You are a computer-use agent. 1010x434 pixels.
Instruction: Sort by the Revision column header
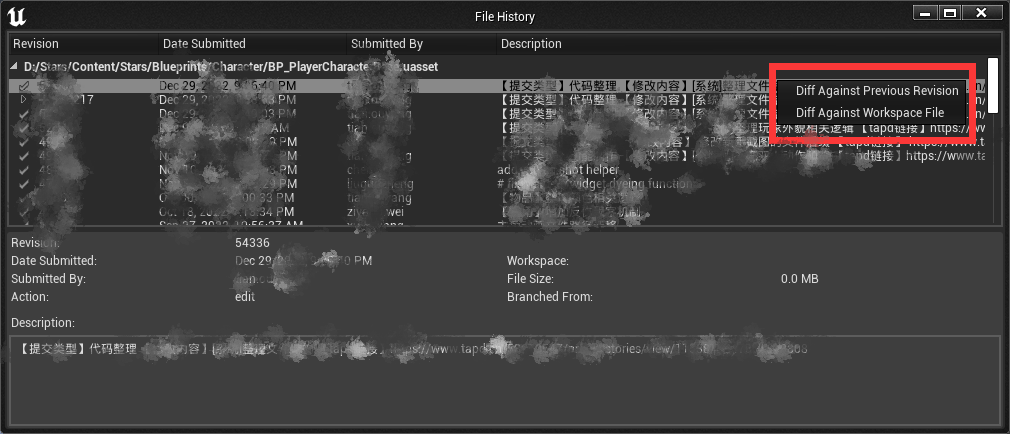coord(36,44)
